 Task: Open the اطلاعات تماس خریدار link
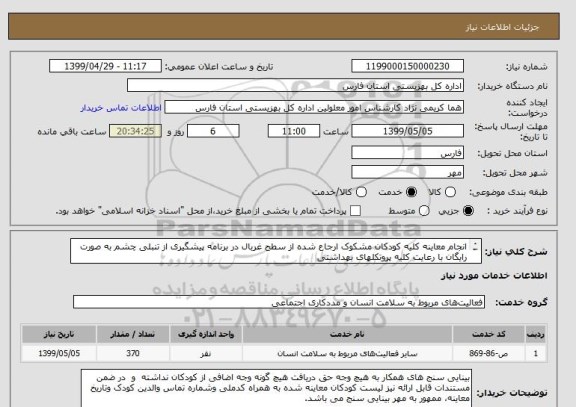tap(121, 108)
